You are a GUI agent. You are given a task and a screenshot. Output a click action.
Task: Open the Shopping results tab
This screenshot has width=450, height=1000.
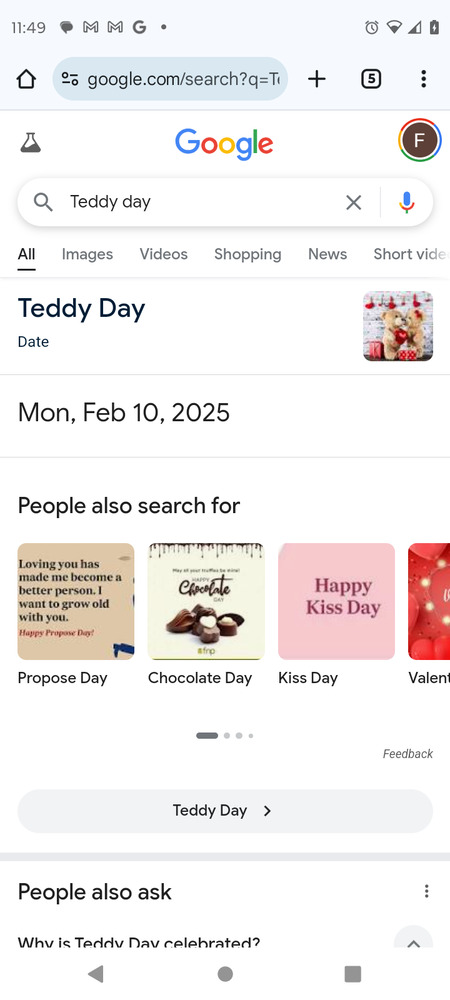pyautogui.click(x=247, y=254)
